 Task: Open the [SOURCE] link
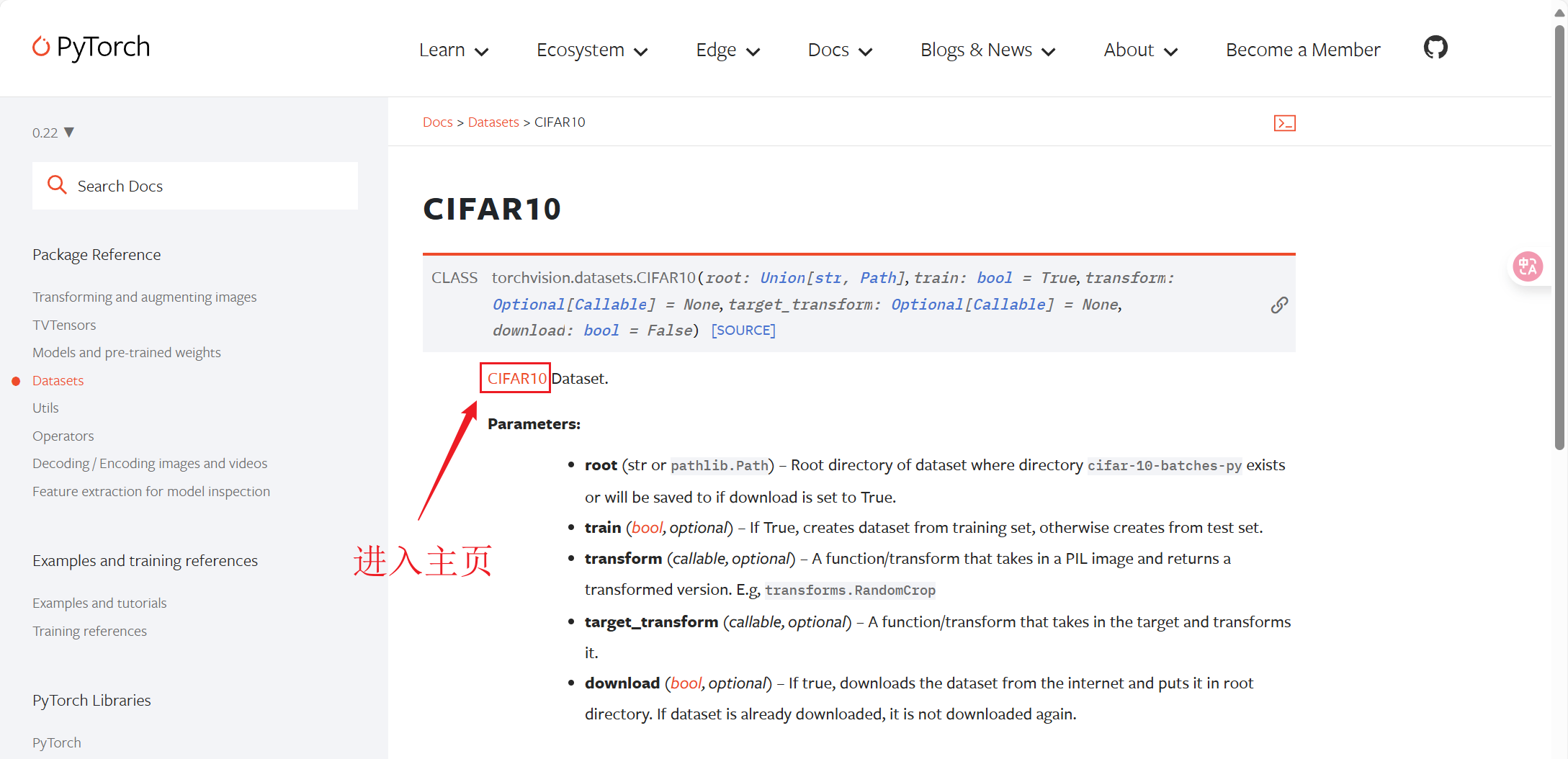[743, 331]
